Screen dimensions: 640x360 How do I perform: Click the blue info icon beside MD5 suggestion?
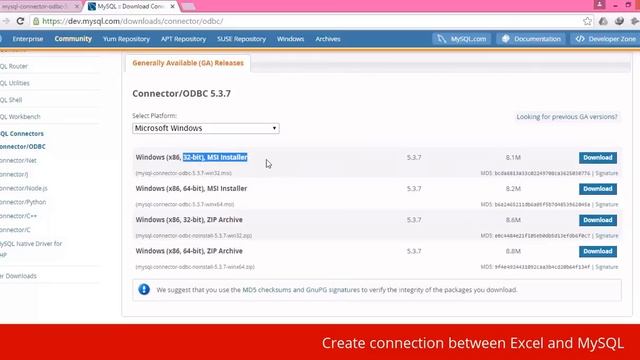point(144,289)
